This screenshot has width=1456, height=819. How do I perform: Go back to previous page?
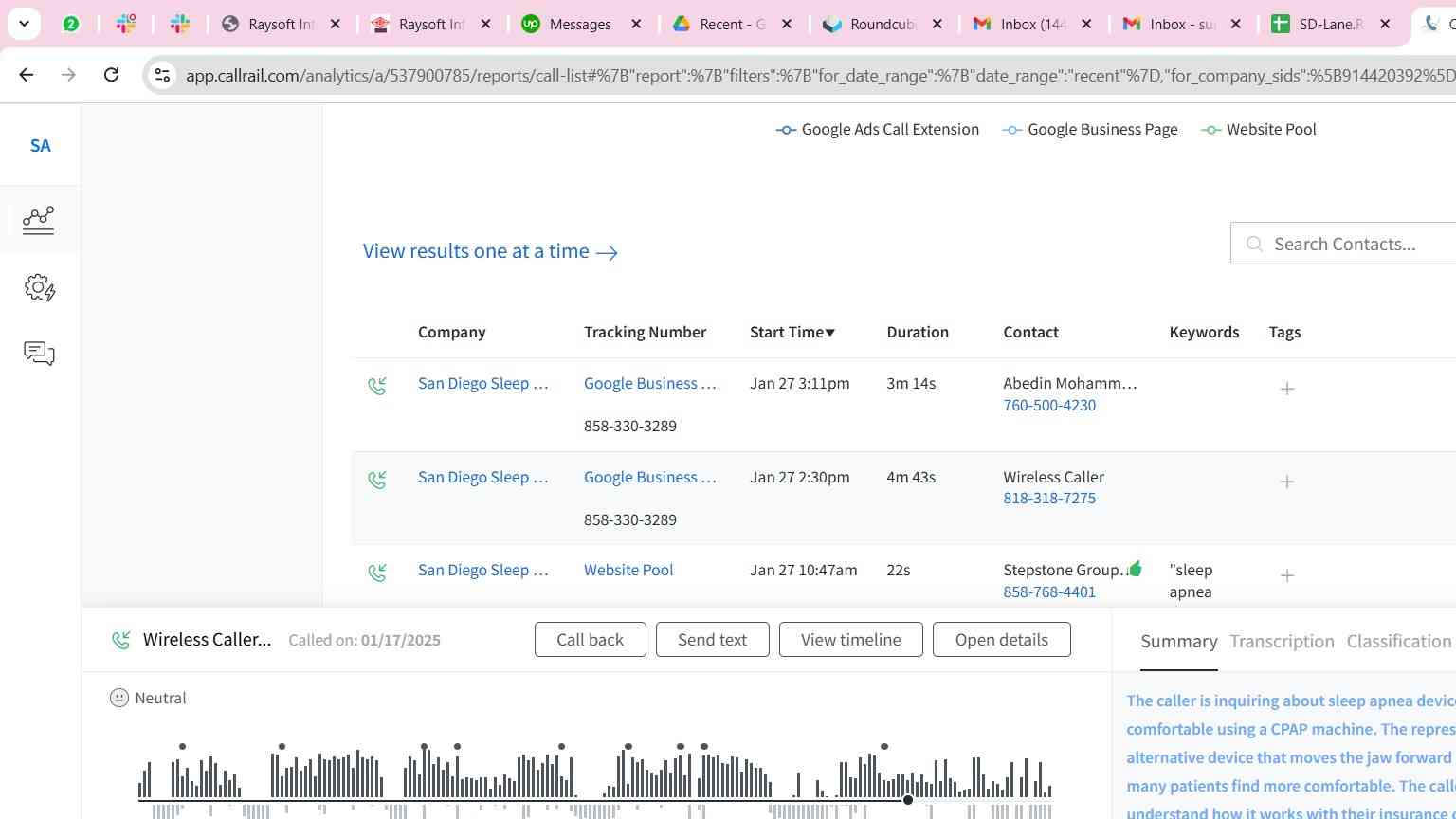pyautogui.click(x=27, y=74)
